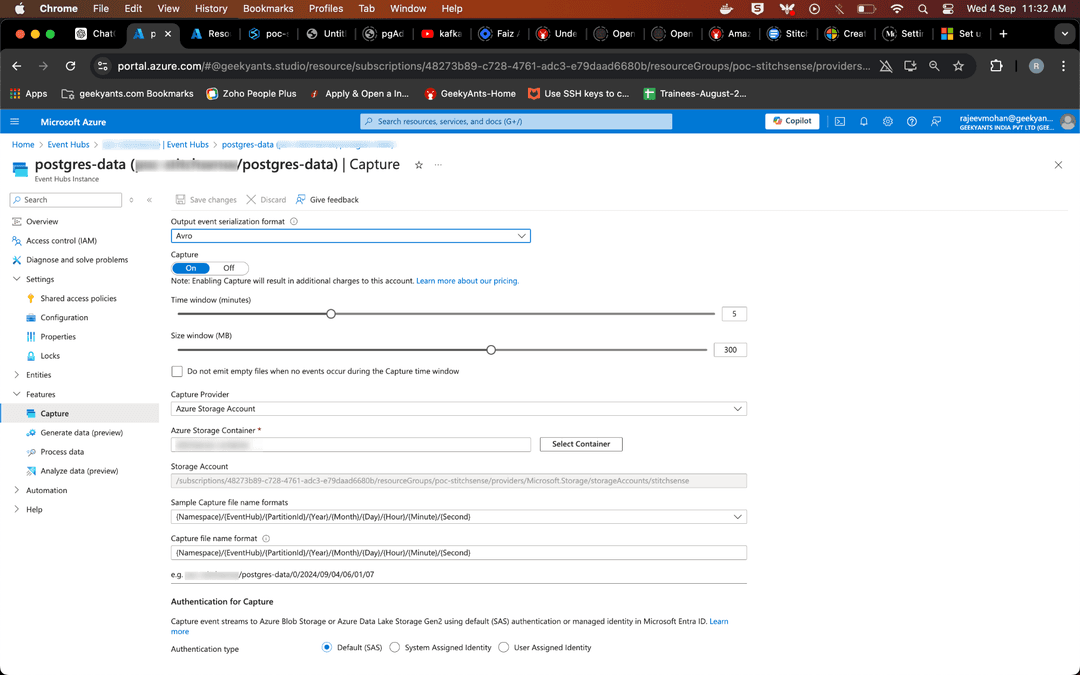Open the Azure feedback icon in top bar
The height and width of the screenshot is (675, 1080).
tap(936, 121)
